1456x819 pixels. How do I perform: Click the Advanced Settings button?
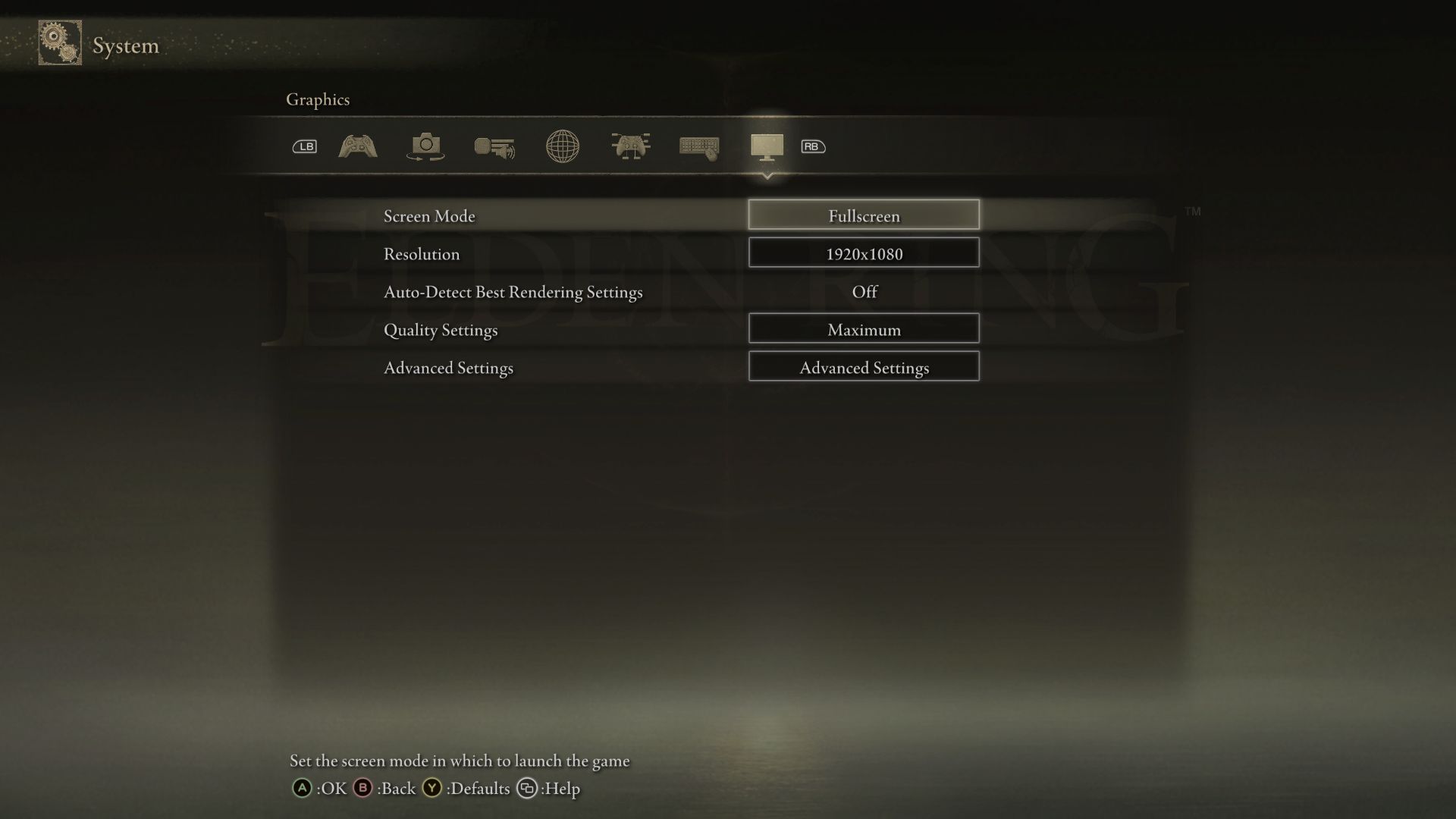863,366
